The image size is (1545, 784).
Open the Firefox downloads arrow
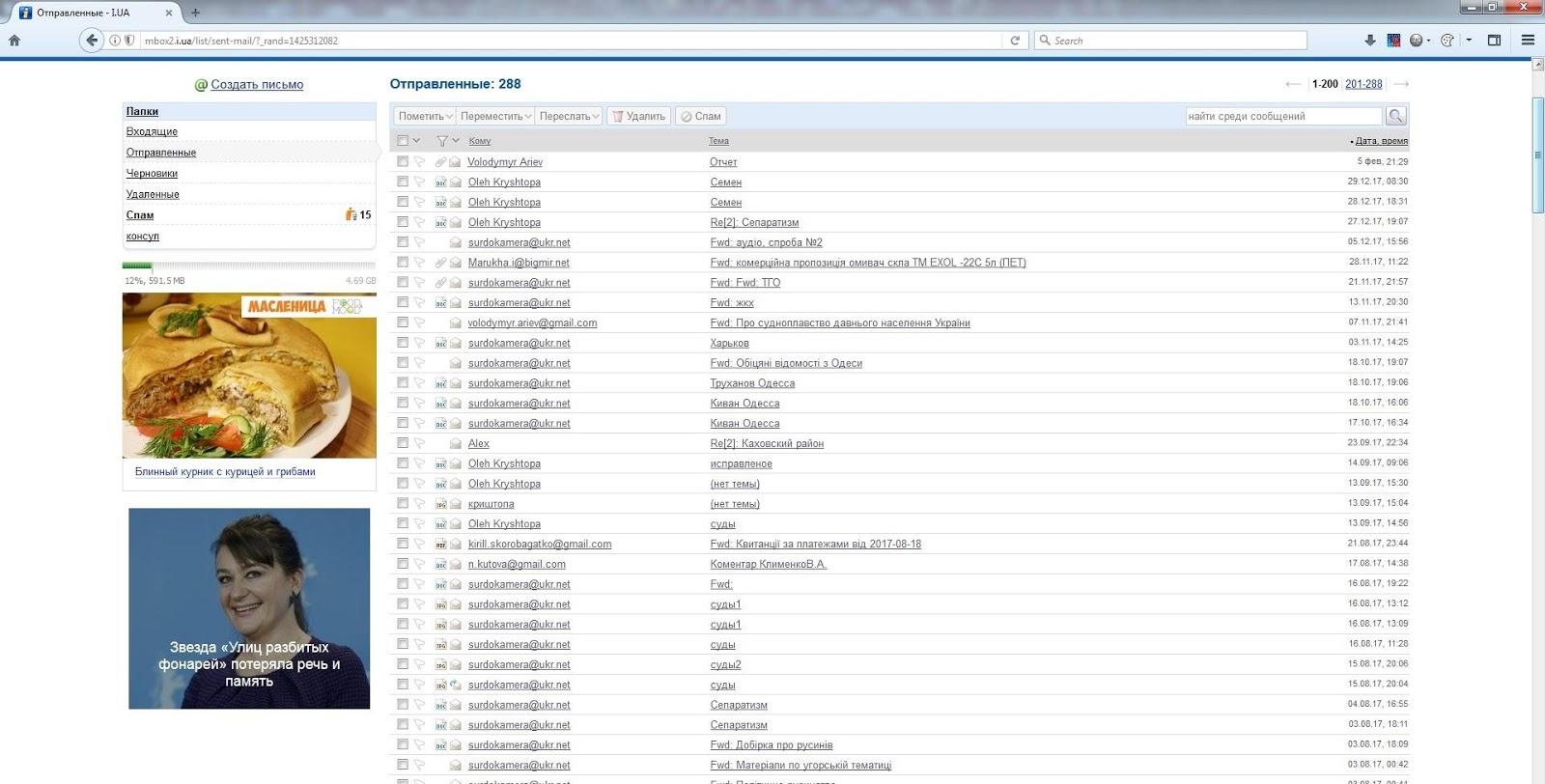coord(1369,41)
